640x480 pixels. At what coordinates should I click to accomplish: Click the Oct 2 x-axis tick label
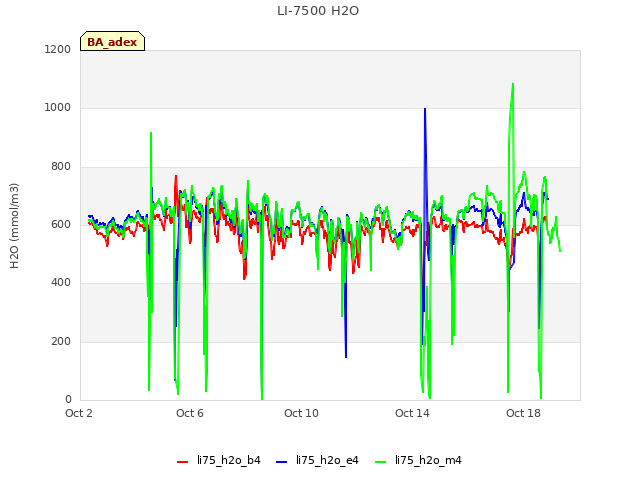point(79,413)
